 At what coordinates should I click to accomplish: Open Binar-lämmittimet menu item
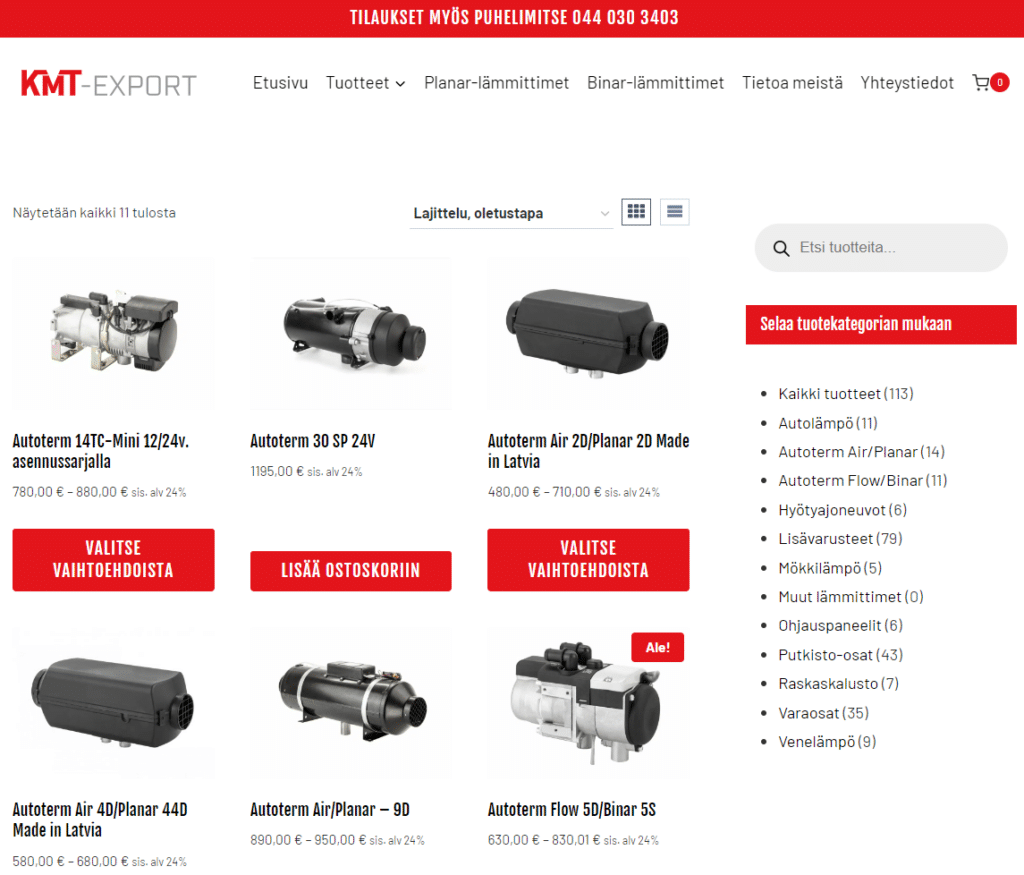pos(655,83)
